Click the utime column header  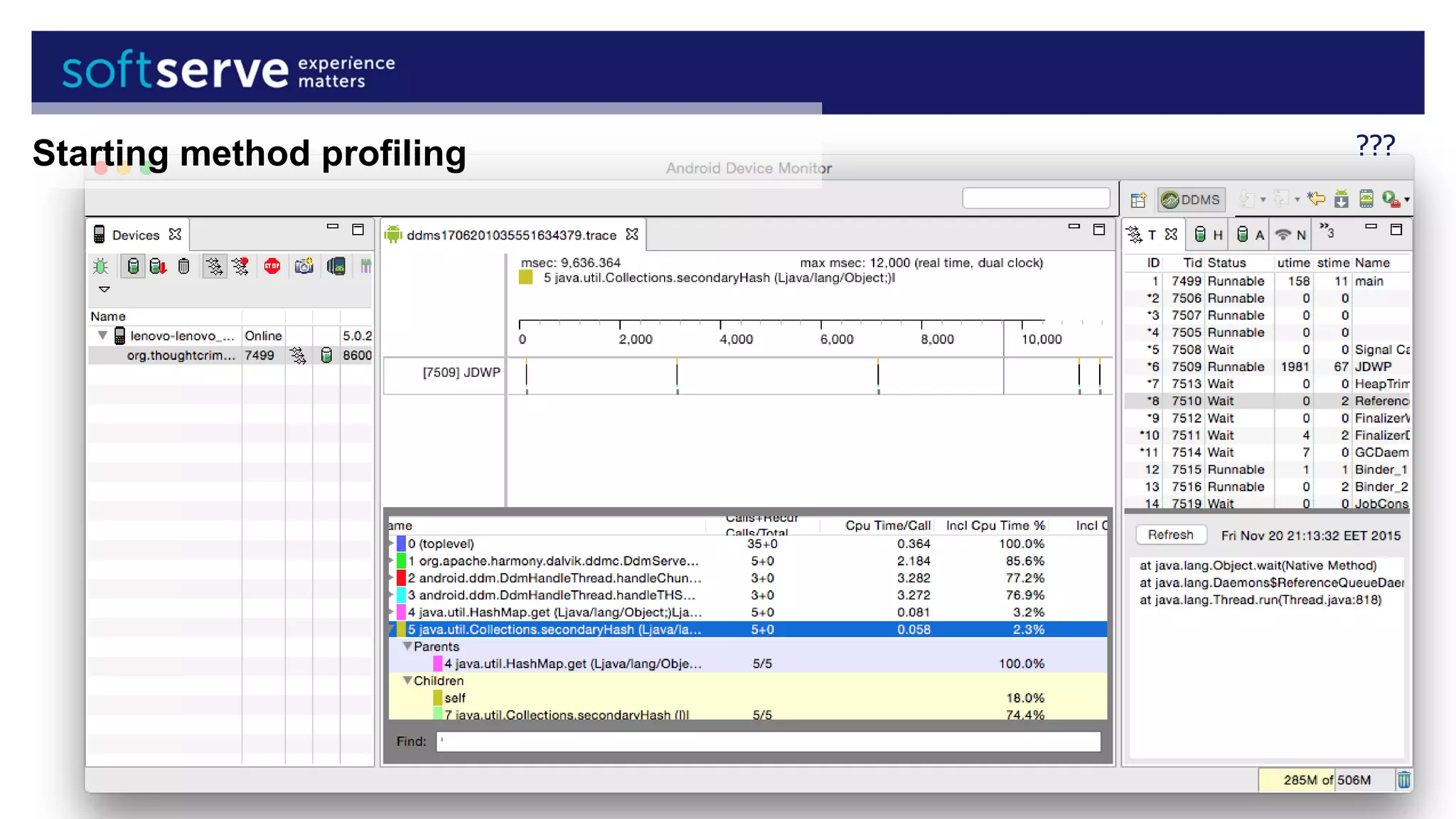pos(1293,263)
